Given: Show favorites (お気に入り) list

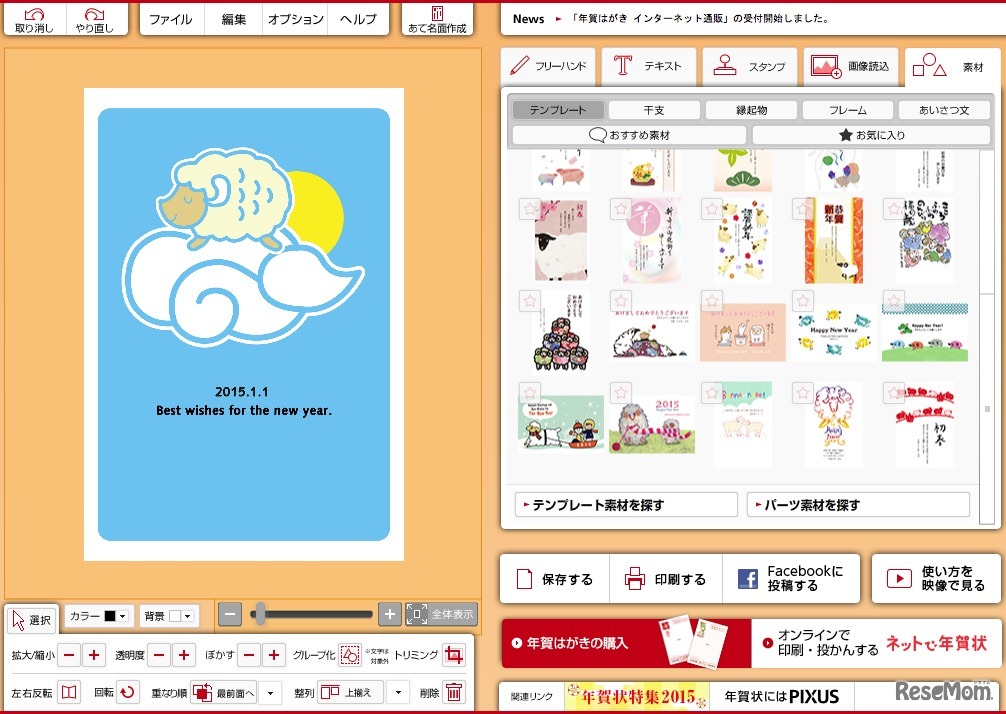Looking at the screenshot, I should coord(871,135).
